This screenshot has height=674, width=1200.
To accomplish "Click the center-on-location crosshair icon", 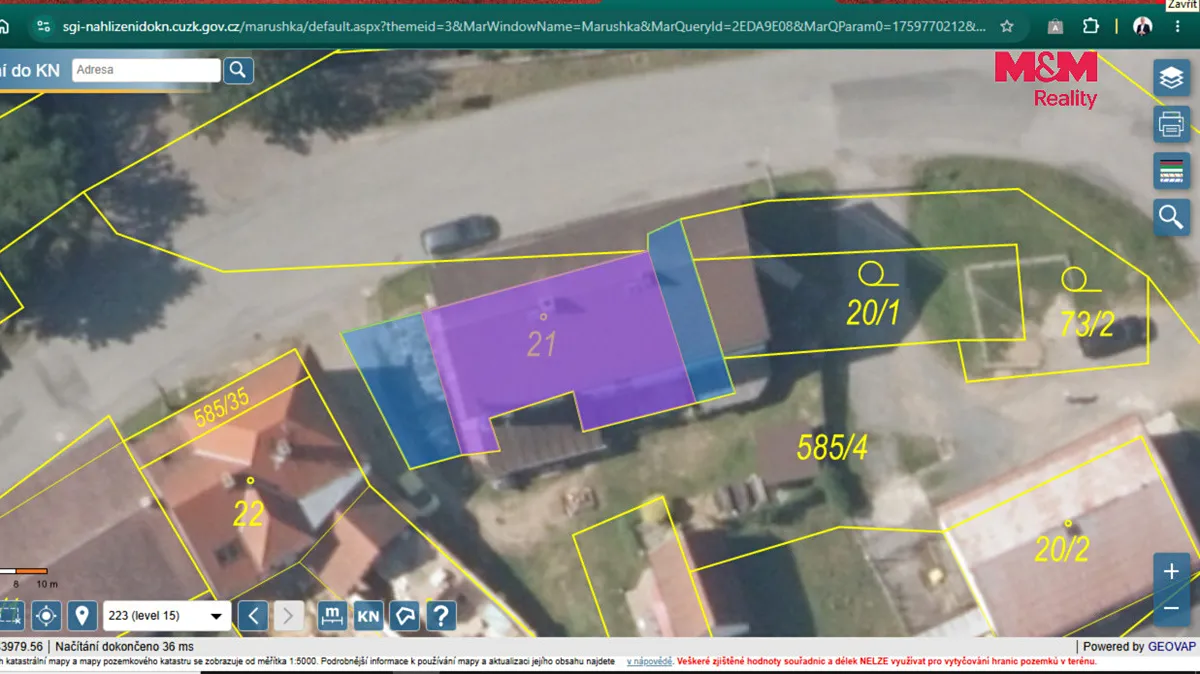I will pyautogui.click(x=46, y=615).
